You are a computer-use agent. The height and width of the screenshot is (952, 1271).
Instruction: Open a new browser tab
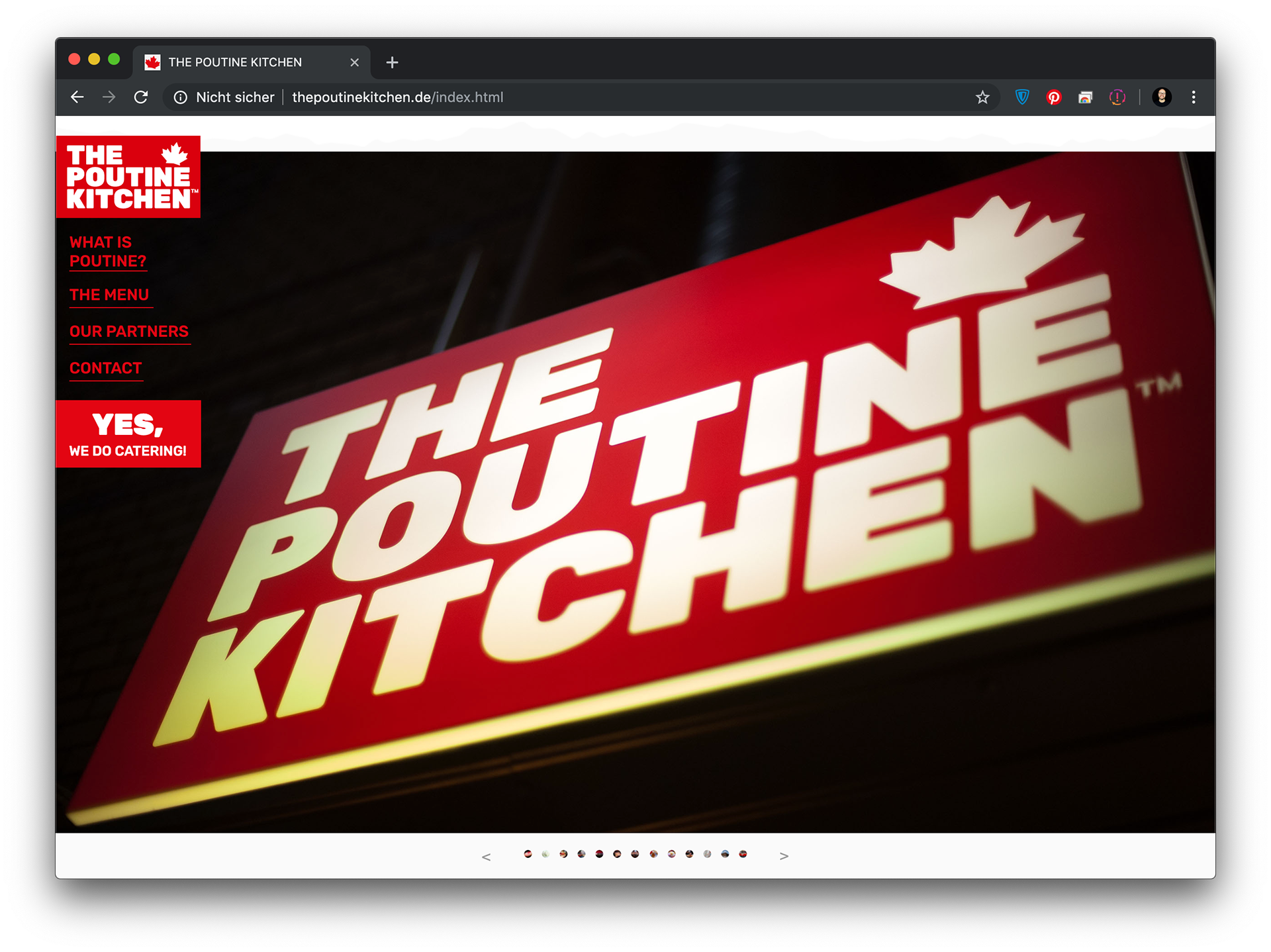point(392,62)
